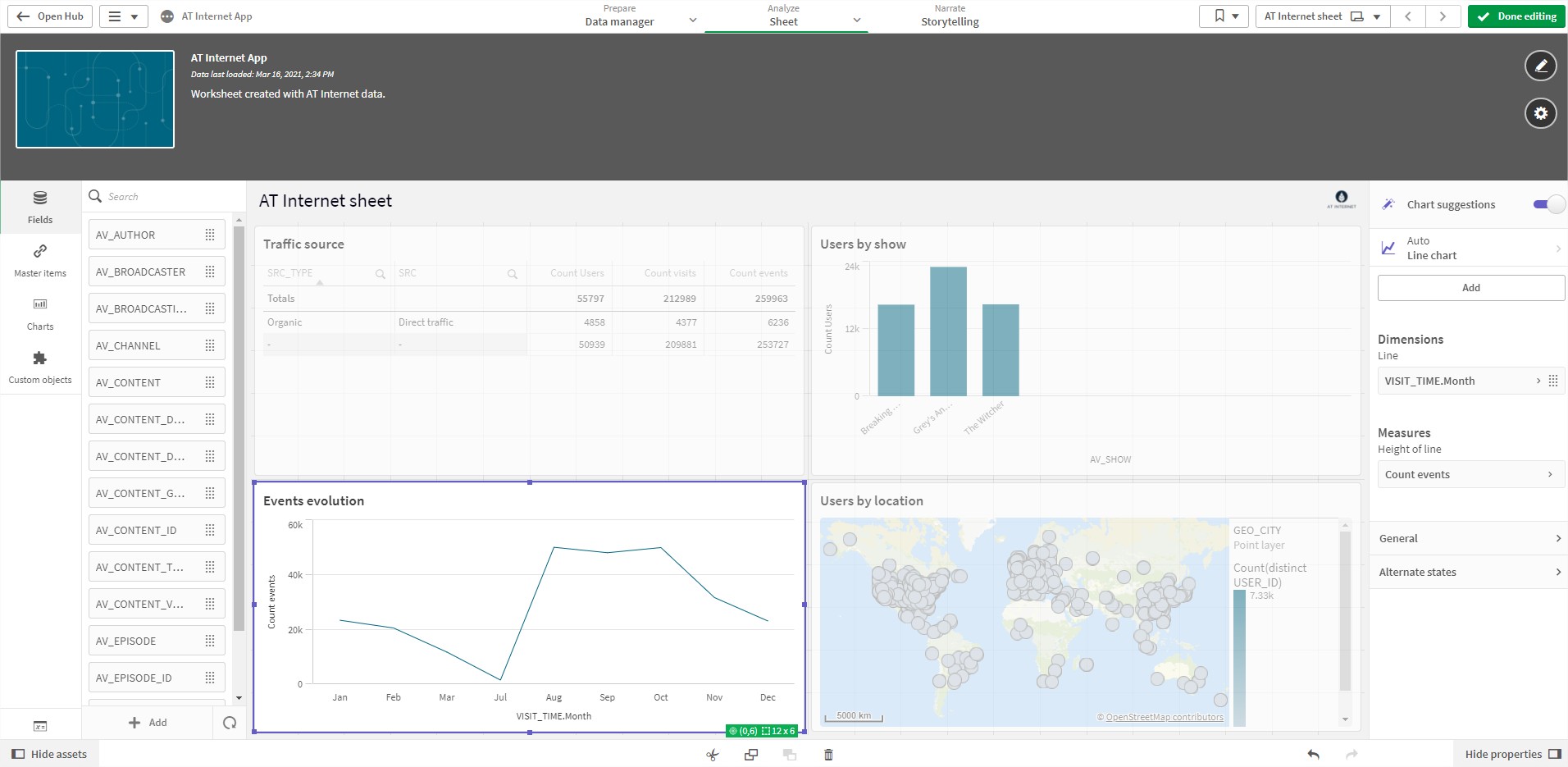Click the Auto Line chart suggestion icon
1568x767 pixels.
[x=1388, y=248]
